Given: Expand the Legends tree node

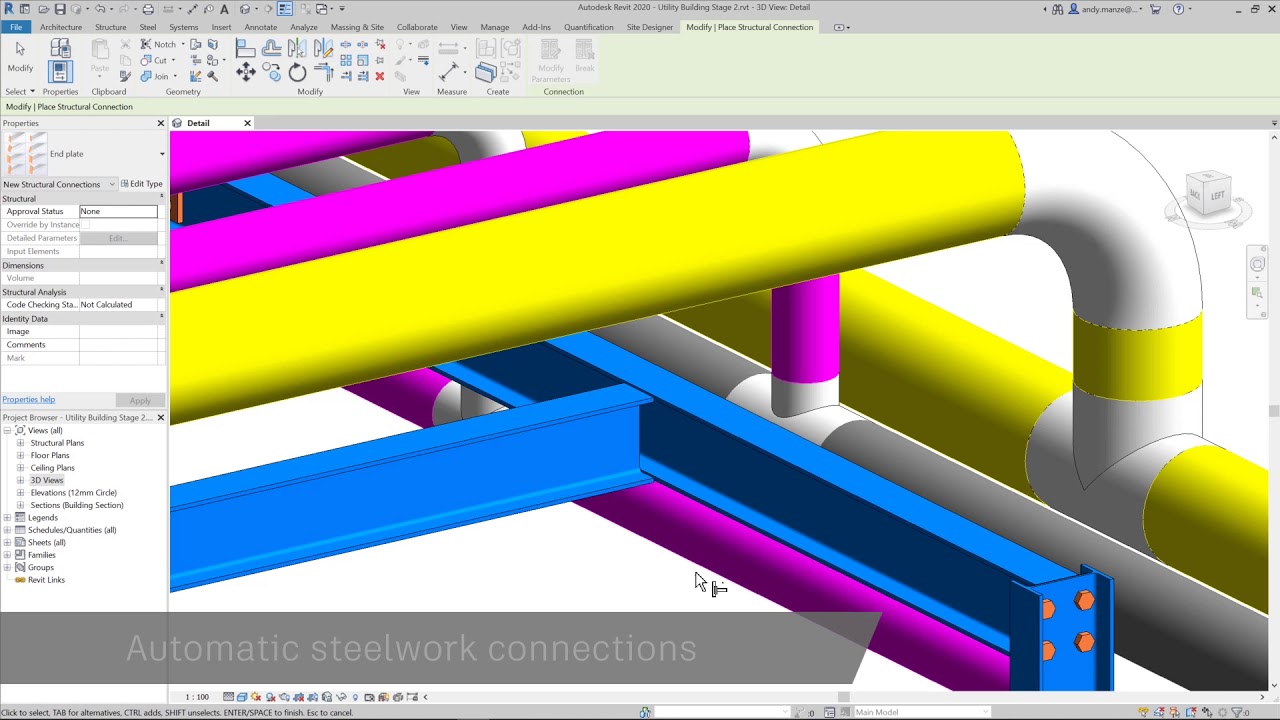Looking at the screenshot, I should pos(8,517).
